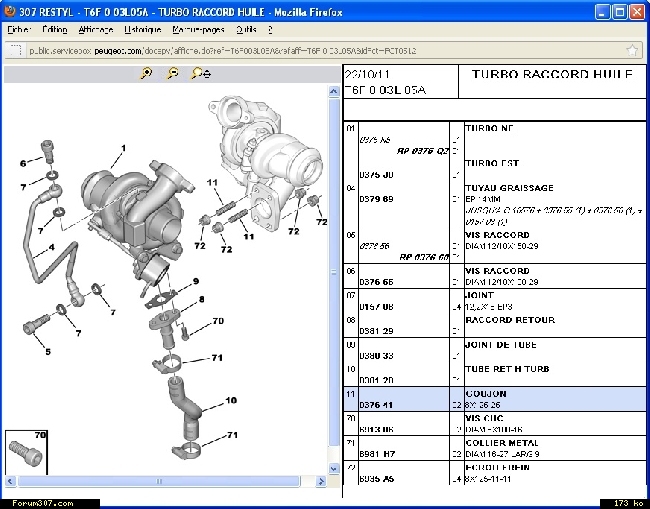
Task: Click the VIS CHC row 70 description
Action: click(x=484, y=418)
